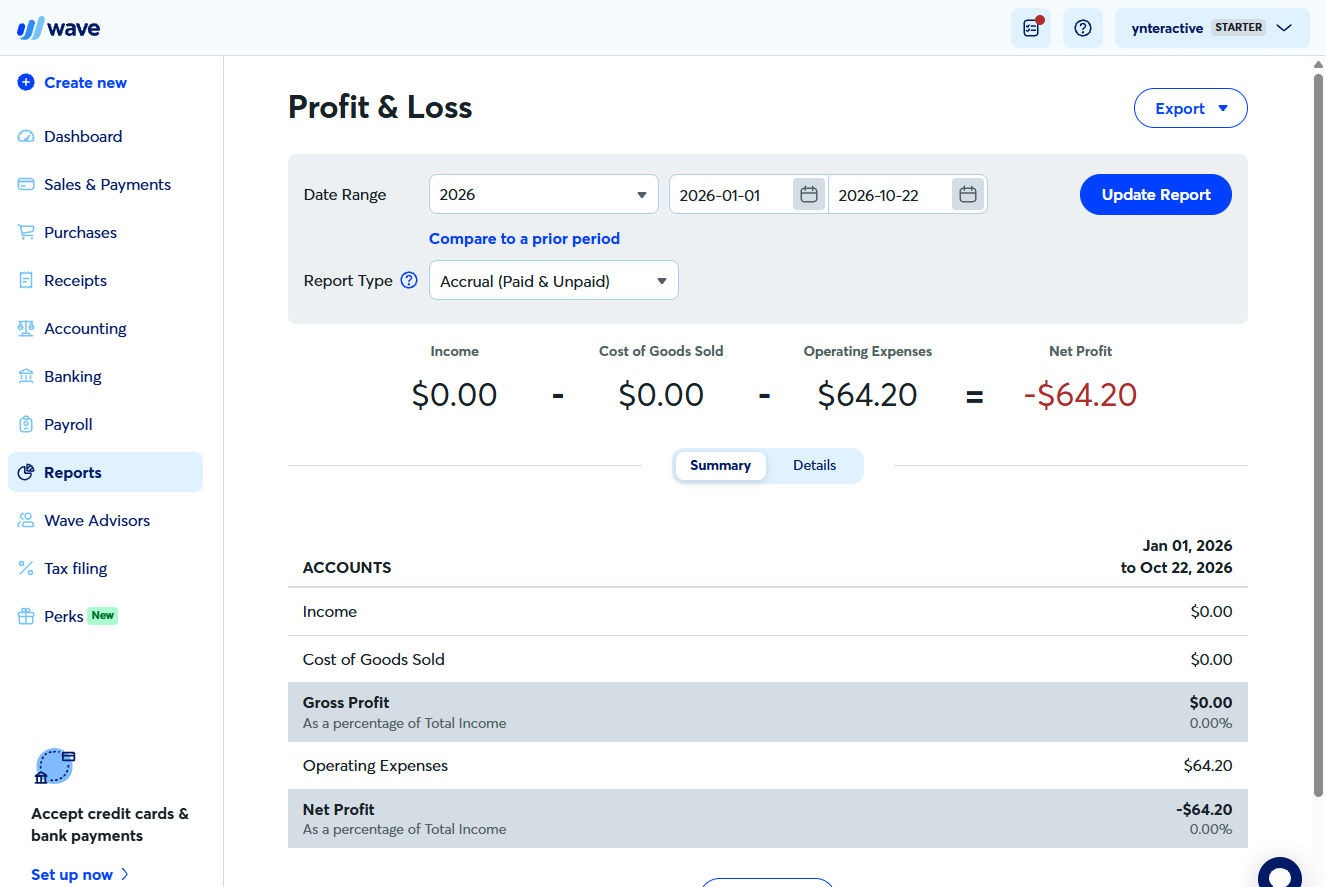Open the chat bubble widget

pyautogui.click(x=1280, y=873)
